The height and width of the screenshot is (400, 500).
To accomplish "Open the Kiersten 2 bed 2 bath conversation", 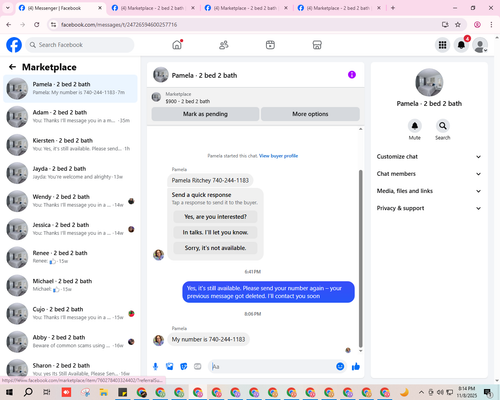I will pos(70,145).
